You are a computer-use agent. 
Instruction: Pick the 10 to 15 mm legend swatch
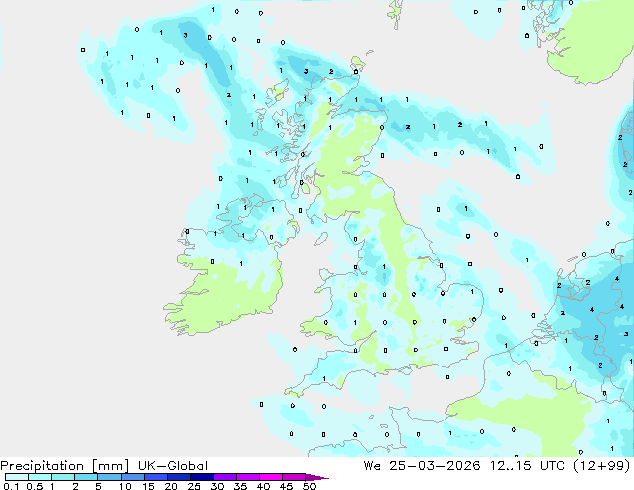coord(132,477)
